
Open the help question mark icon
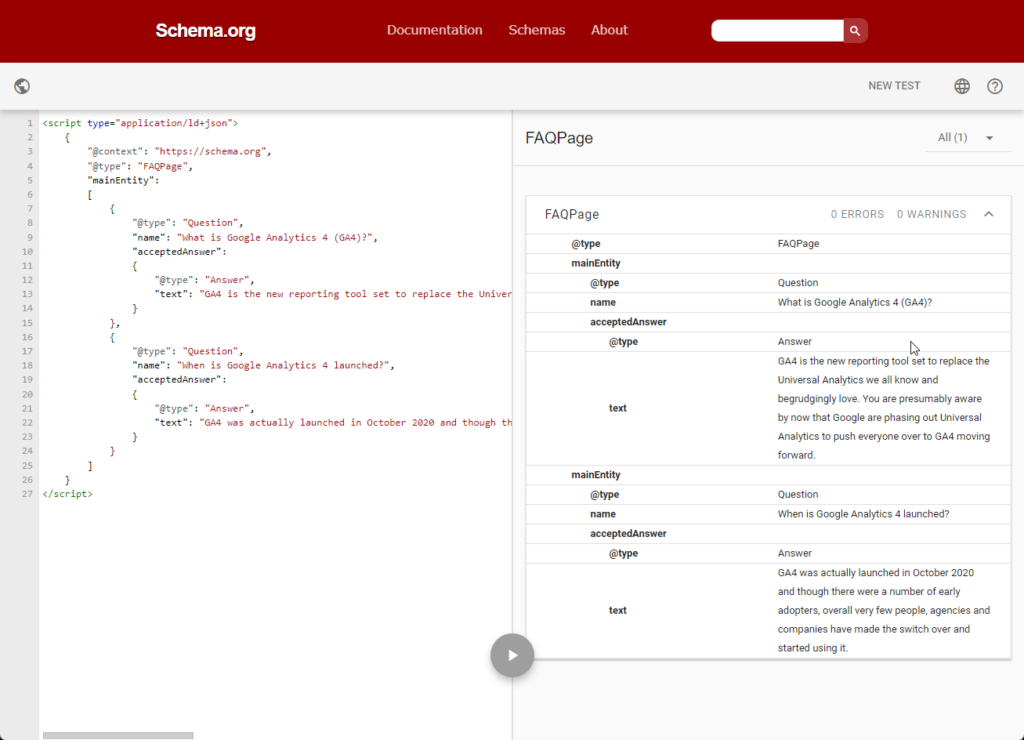click(x=995, y=86)
